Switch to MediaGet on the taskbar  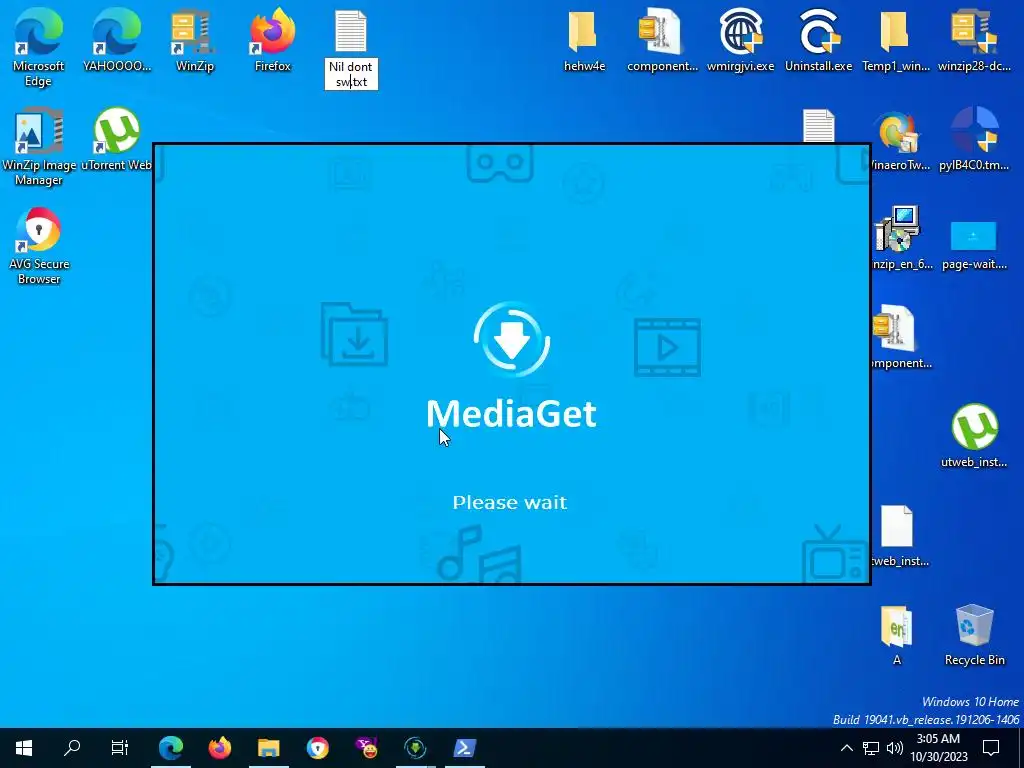pyautogui.click(x=415, y=748)
